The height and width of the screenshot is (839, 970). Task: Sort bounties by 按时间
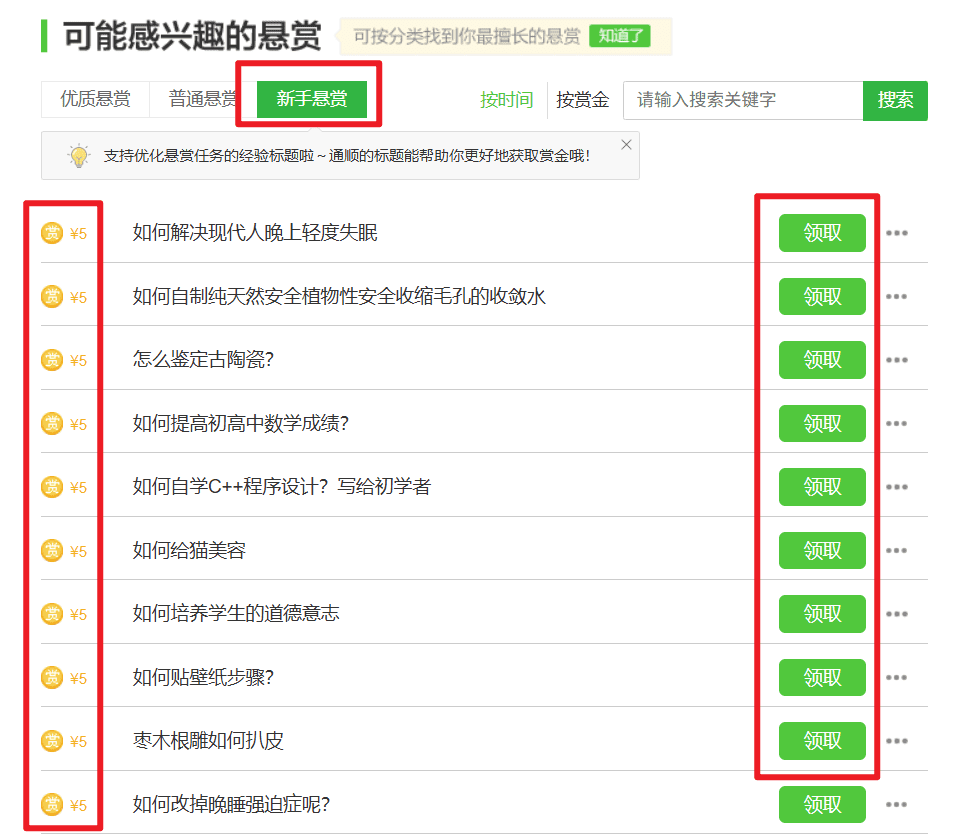tap(506, 100)
